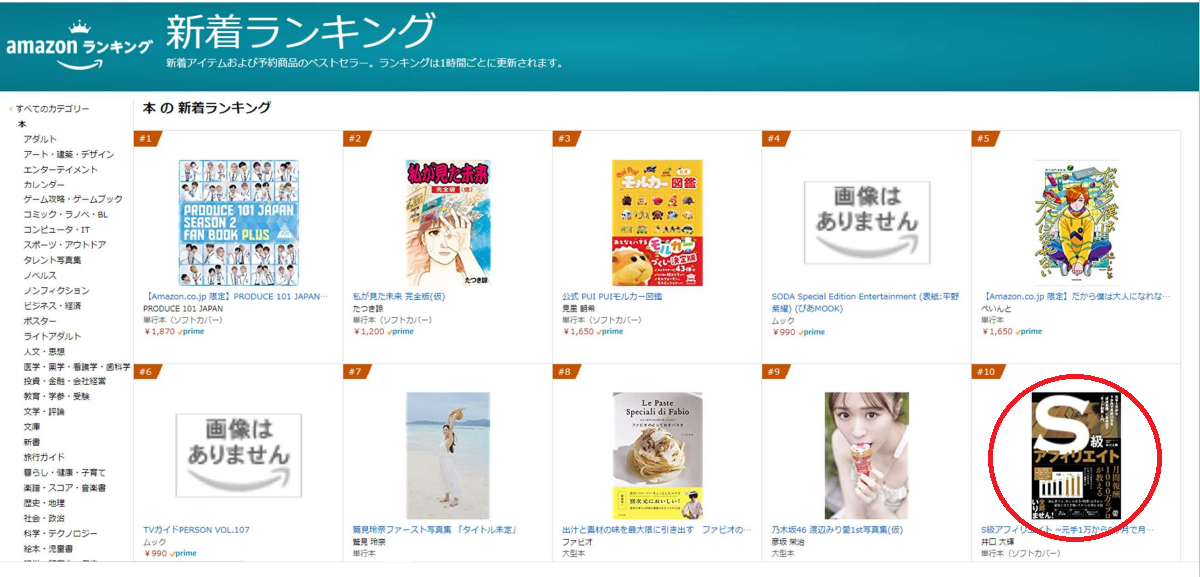Open TVガイドPERSON VOL.107 title link
This screenshot has width=1200, height=577.
tap(197, 530)
